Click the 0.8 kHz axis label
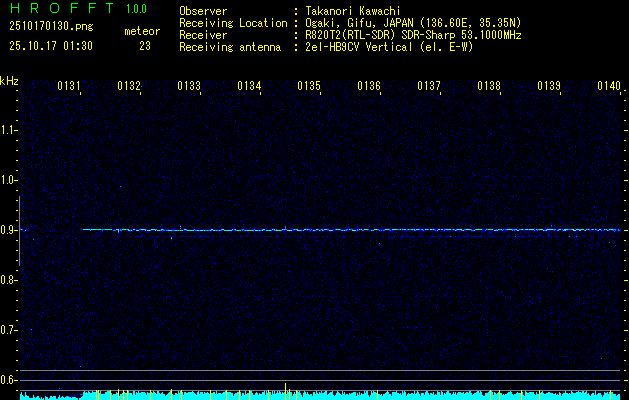The height and width of the screenshot is (400, 629). [x=8, y=280]
